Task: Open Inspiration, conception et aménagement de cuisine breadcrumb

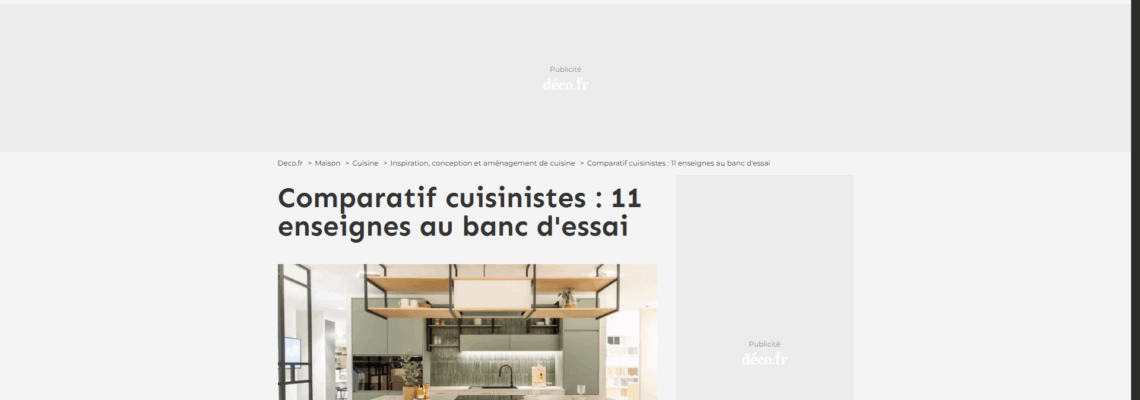Action: click(482, 162)
